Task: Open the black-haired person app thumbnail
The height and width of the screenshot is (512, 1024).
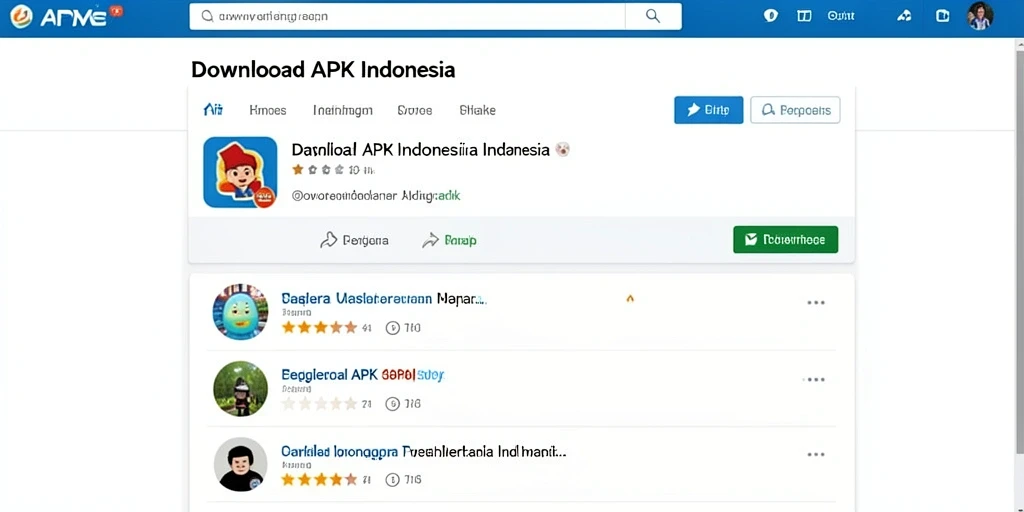Action: pyautogui.click(x=240, y=464)
